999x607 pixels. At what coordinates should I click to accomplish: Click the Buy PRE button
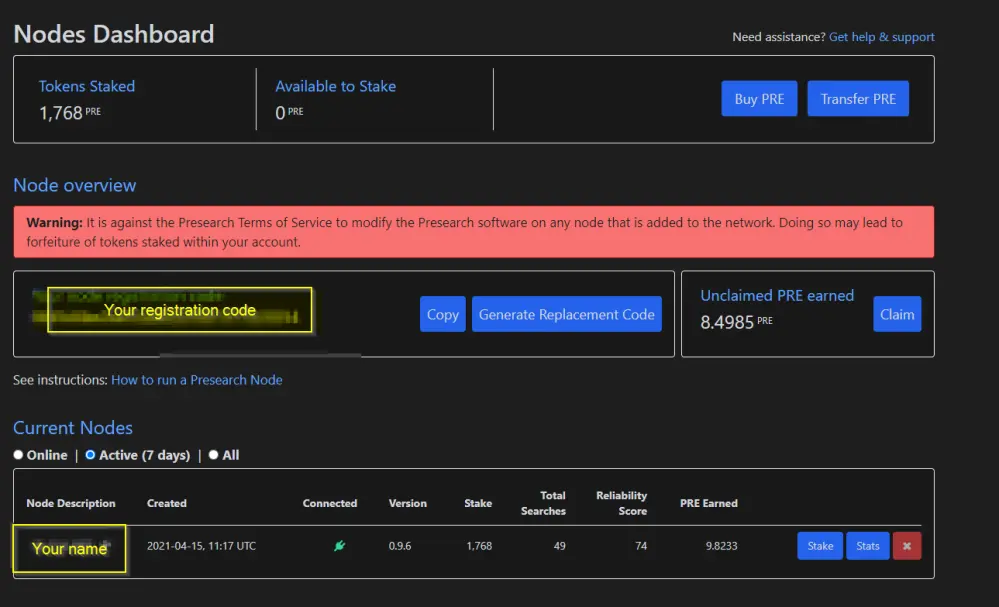759,99
